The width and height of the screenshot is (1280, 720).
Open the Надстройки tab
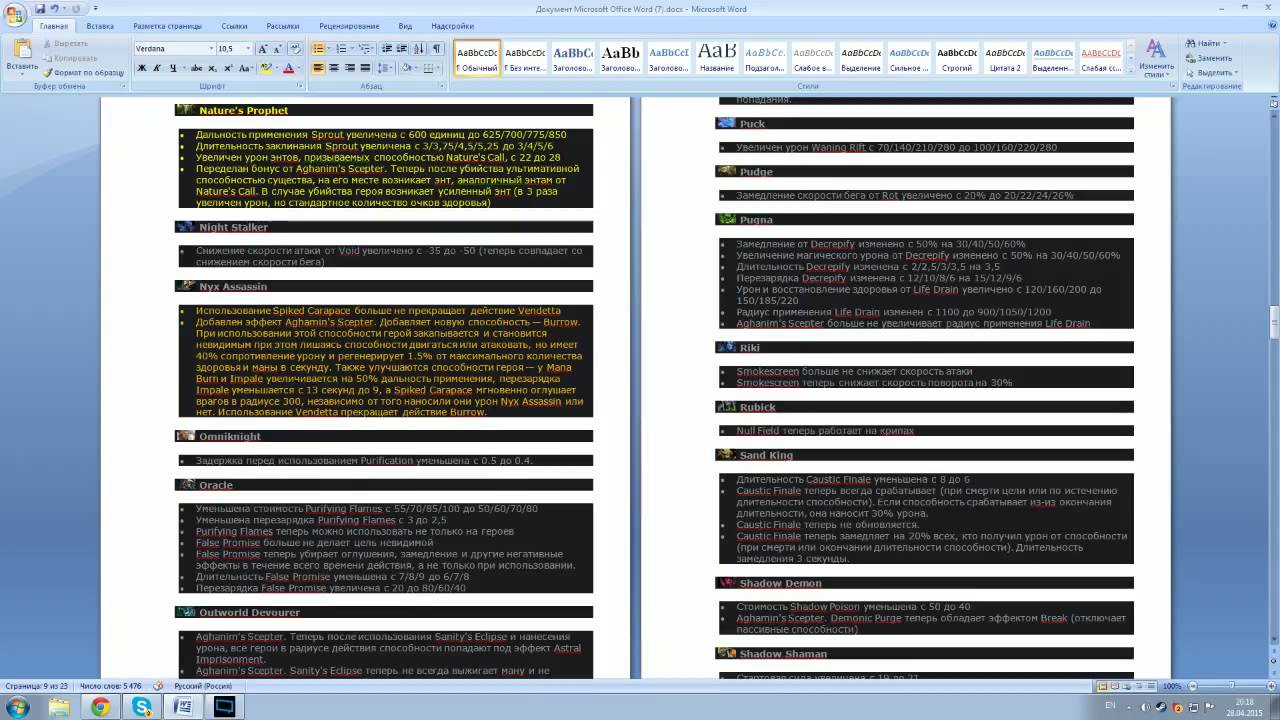452,26
